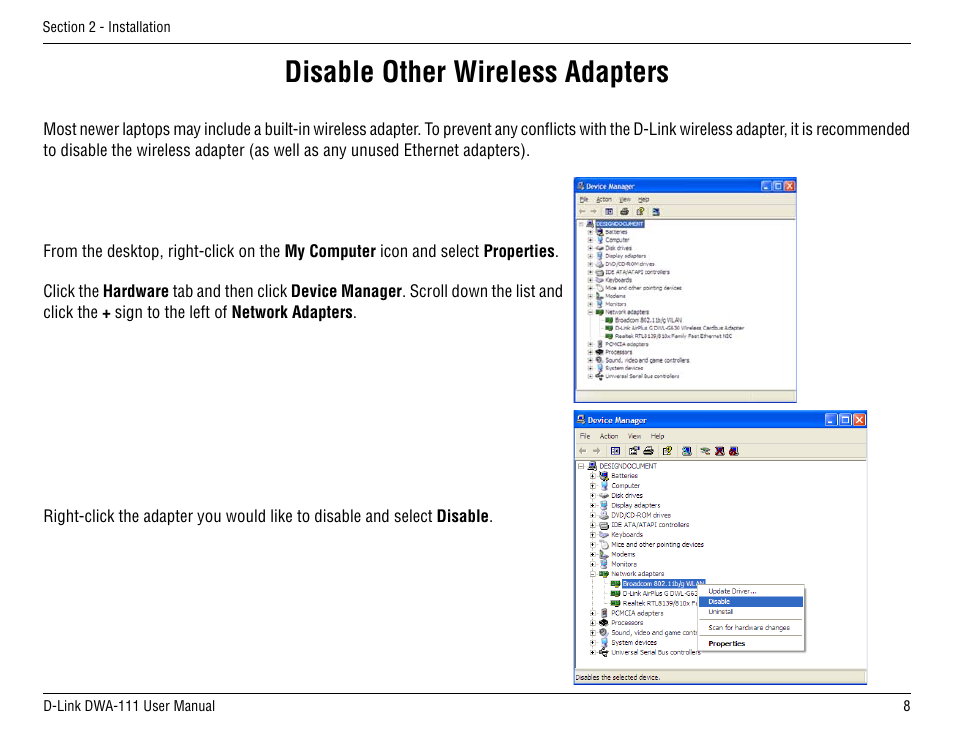Toggle console tree icon in lower Device Manager toolbar
This screenshot has width=954, height=738.
click(x=615, y=451)
